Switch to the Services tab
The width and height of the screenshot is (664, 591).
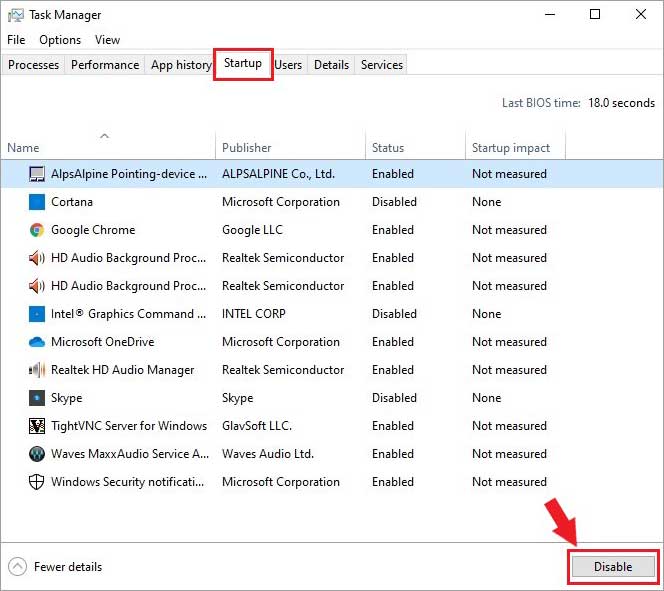(382, 65)
